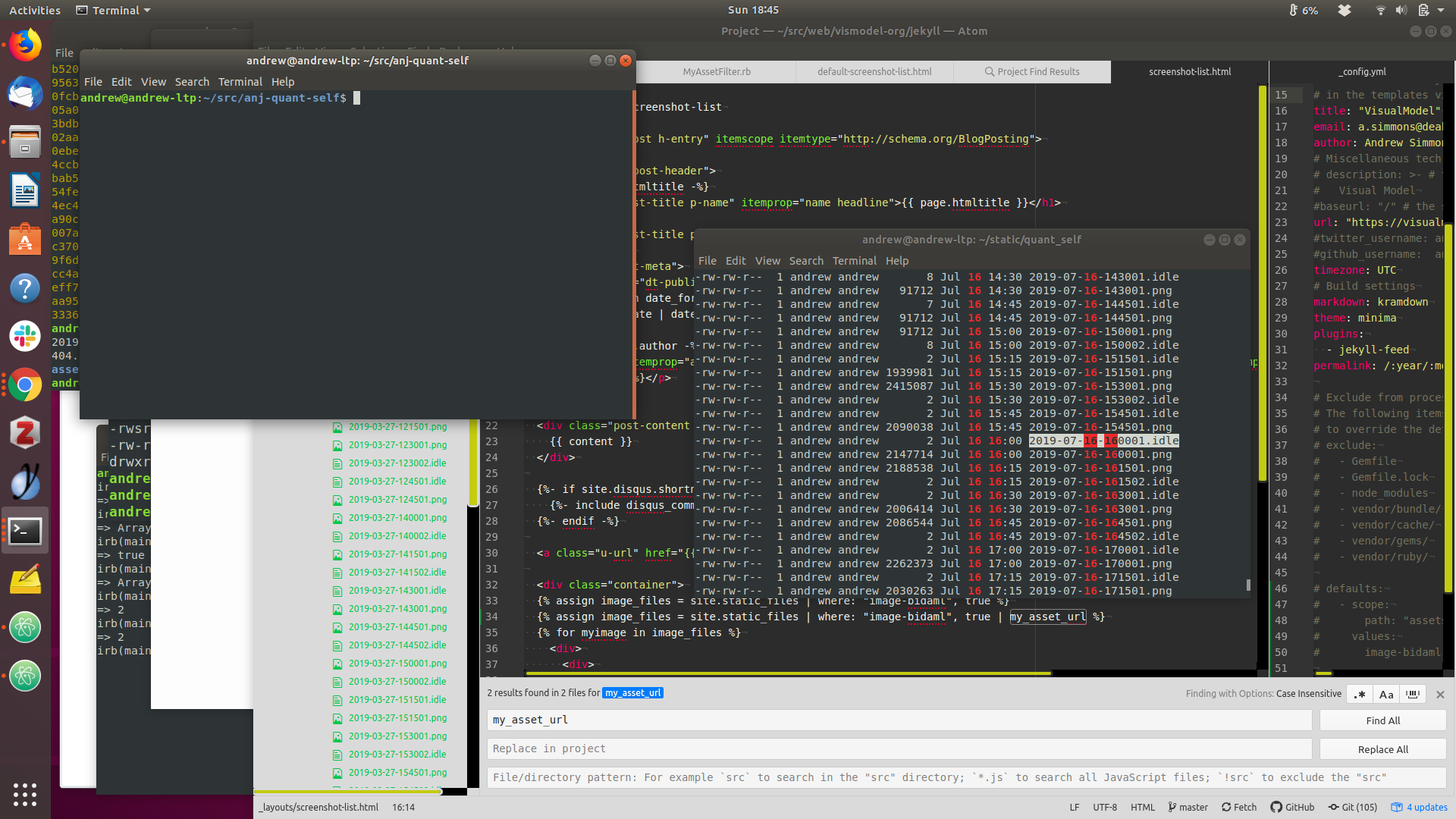Open the Search menu in the front terminal
1456x819 pixels.
(x=192, y=82)
